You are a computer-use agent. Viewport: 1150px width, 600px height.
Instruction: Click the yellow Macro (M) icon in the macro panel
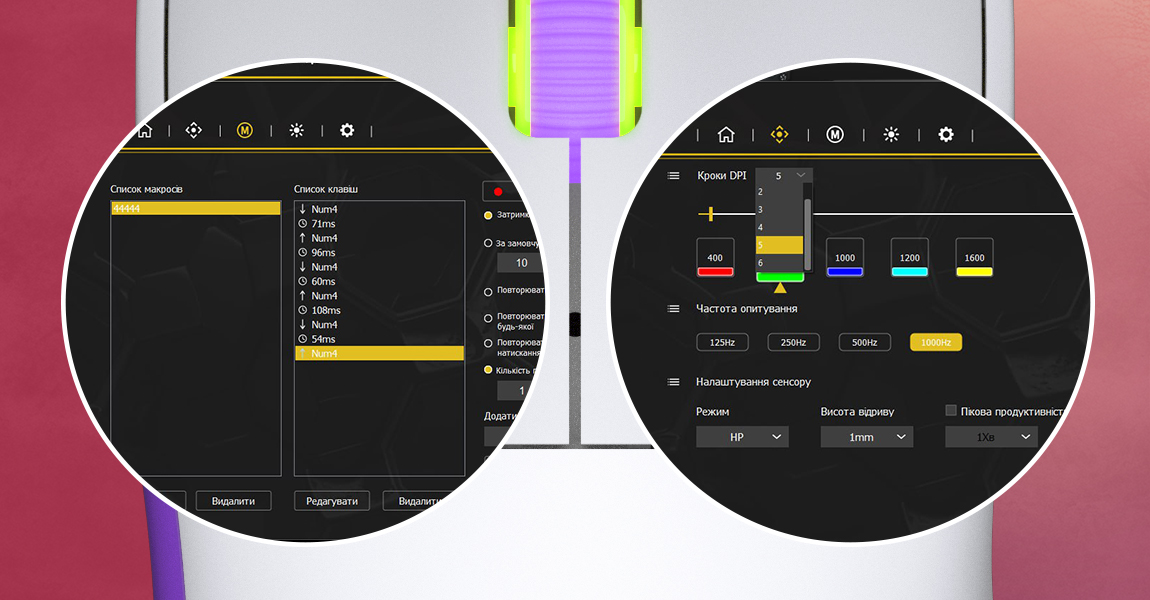[x=245, y=131]
